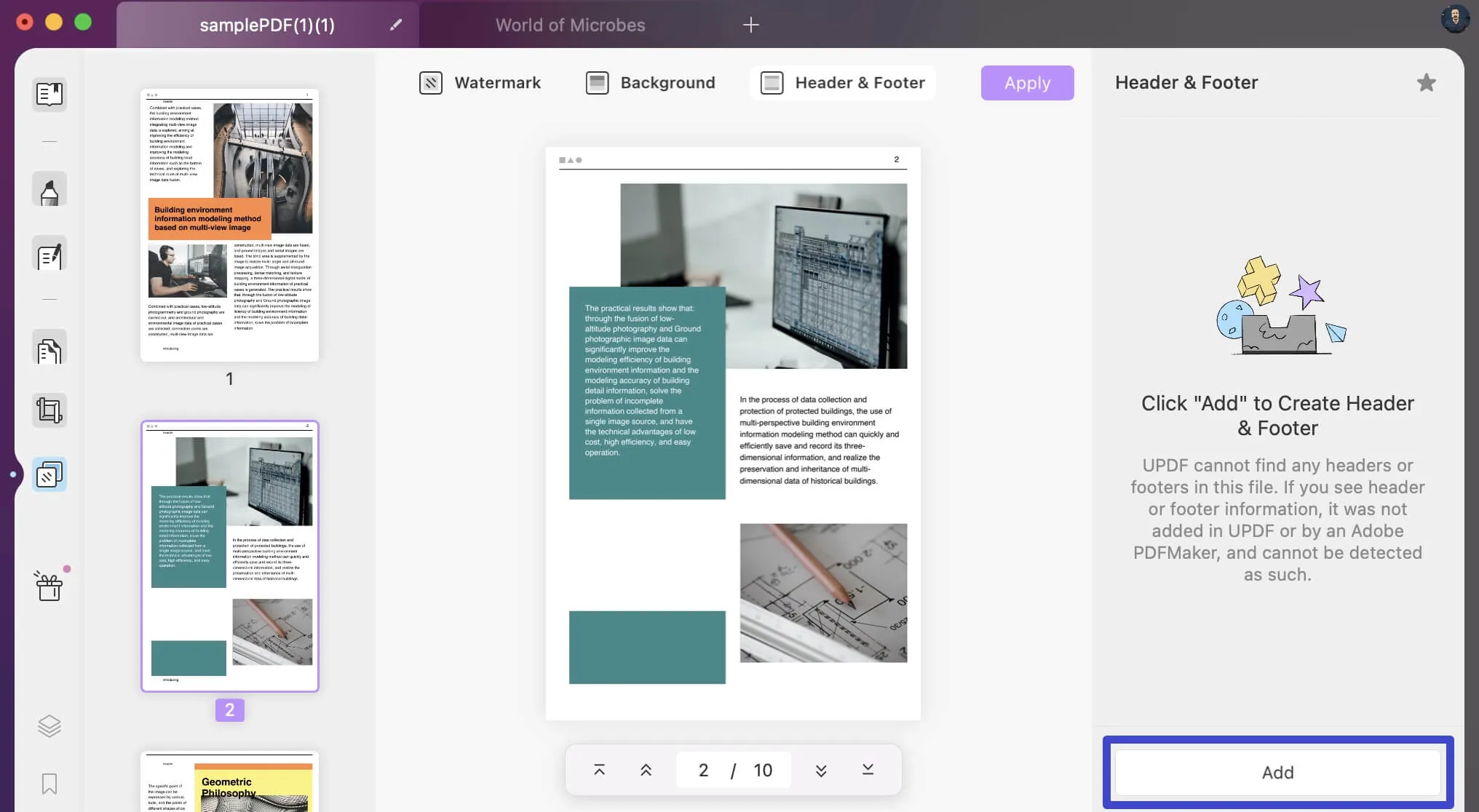Click the Apply button to confirm changes

tap(1027, 83)
